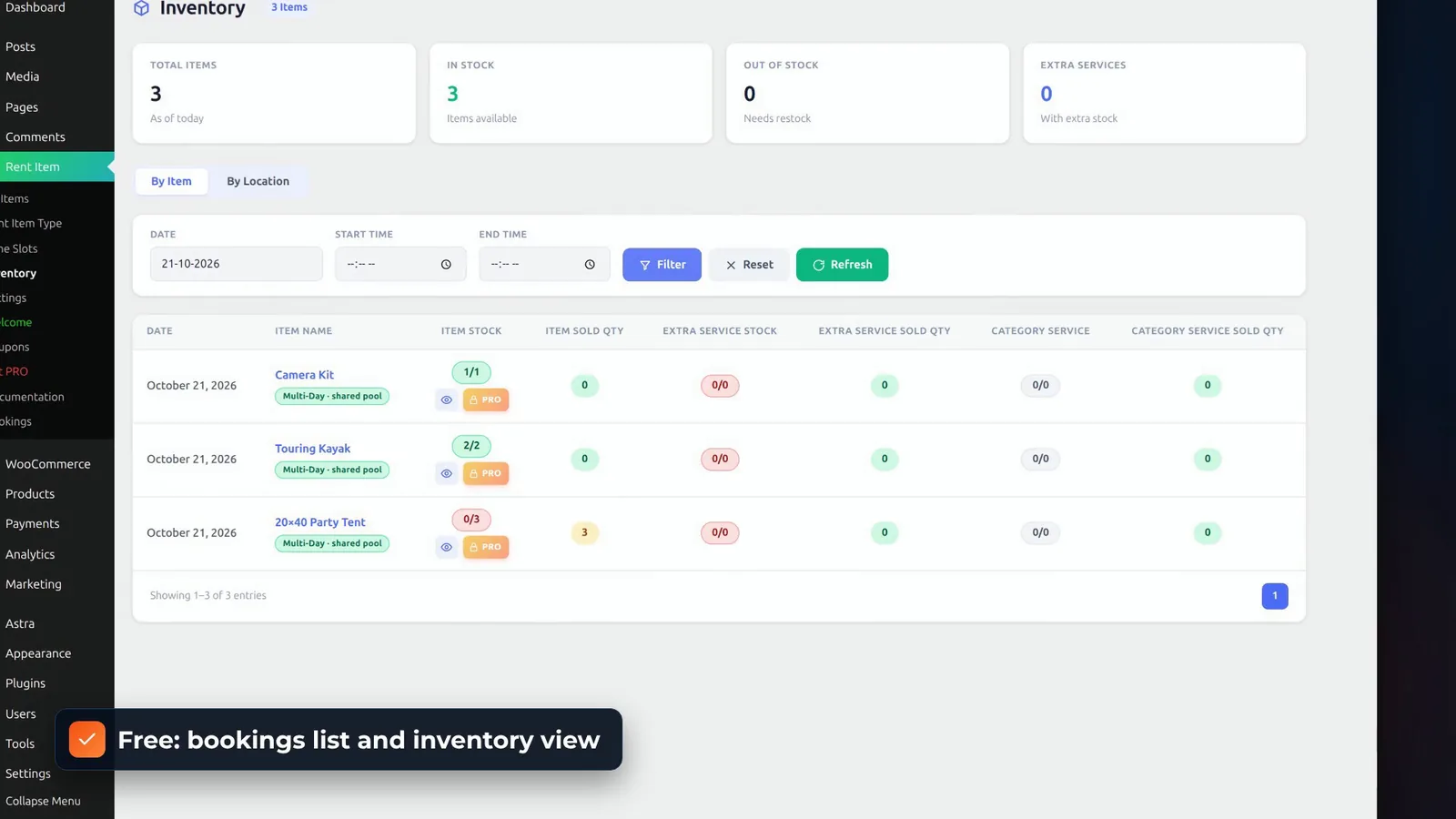Image resolution: width=1456 pixels, height=819 pixels.
Task: Open the Camera Kit item link
Action: coord(305,375)
